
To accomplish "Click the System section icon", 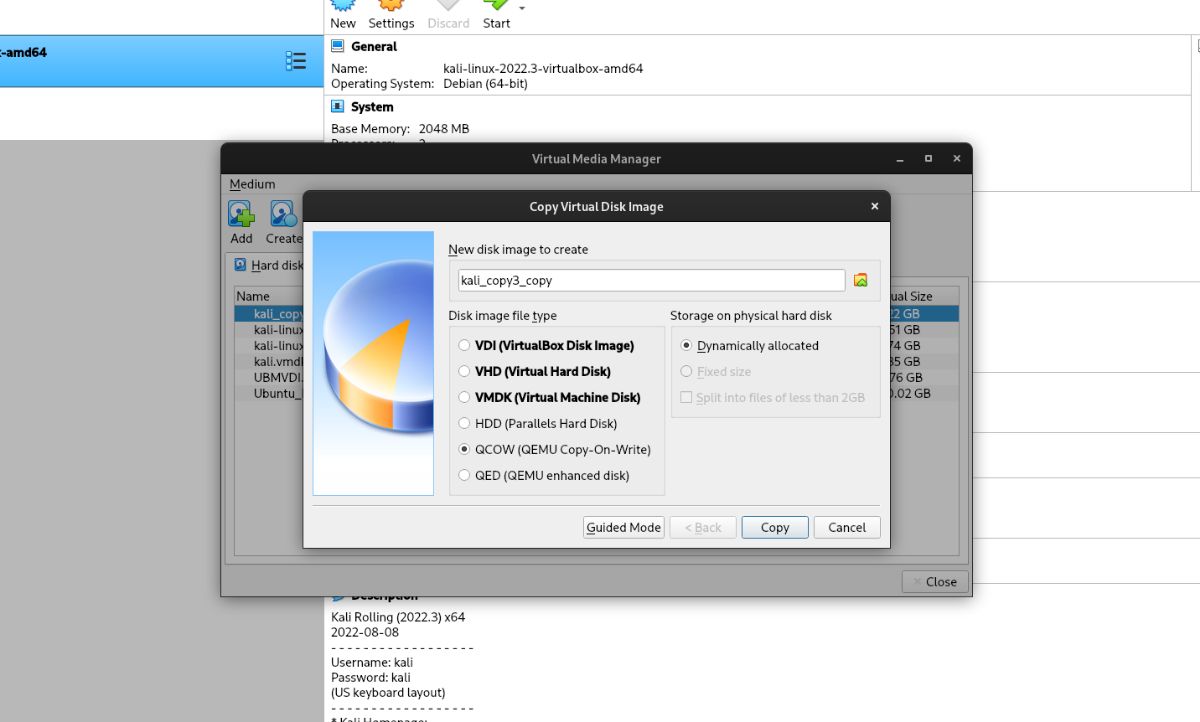I will [x=338, y=107].
